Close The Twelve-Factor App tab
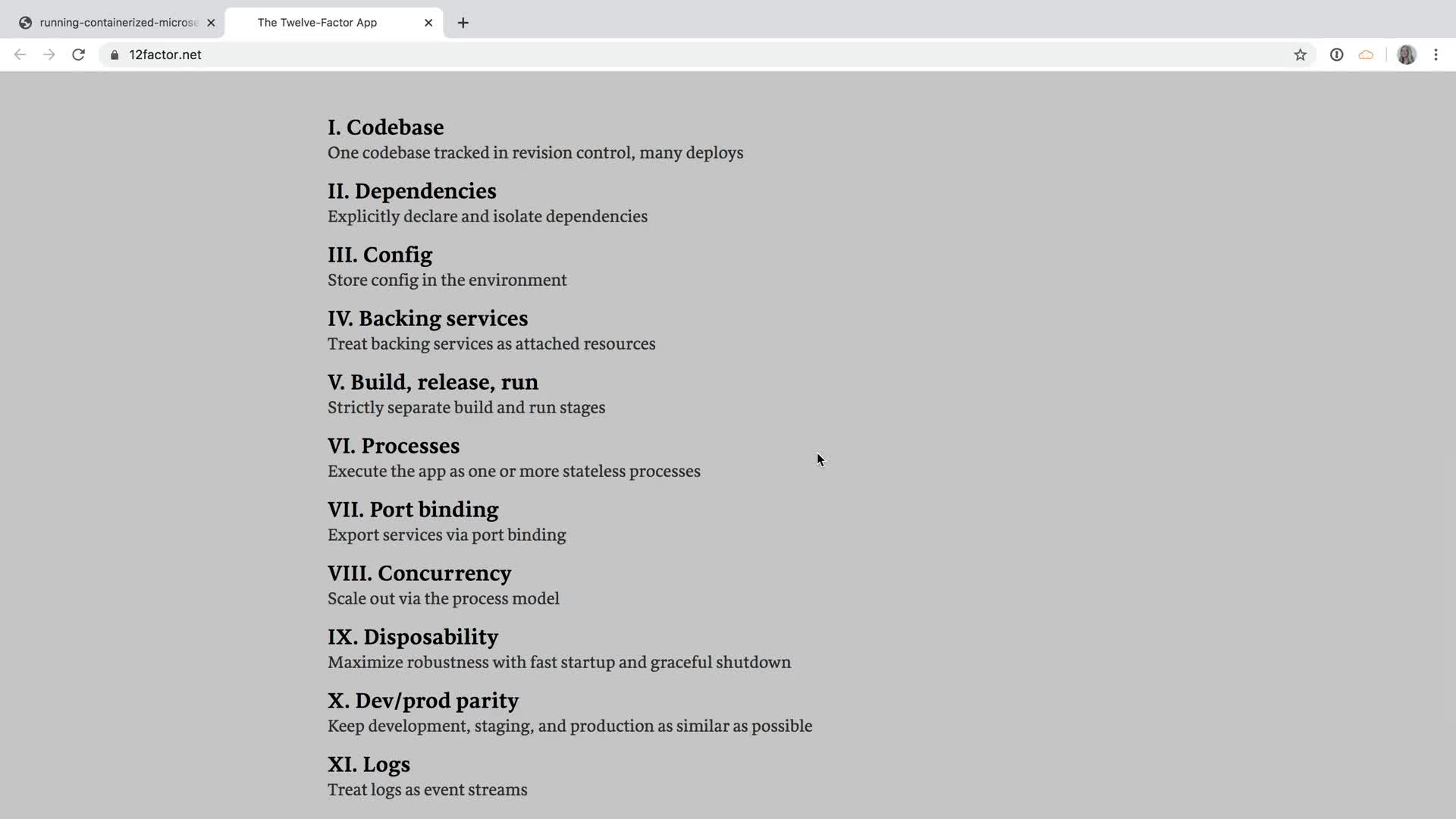 [x=428, y=23]
